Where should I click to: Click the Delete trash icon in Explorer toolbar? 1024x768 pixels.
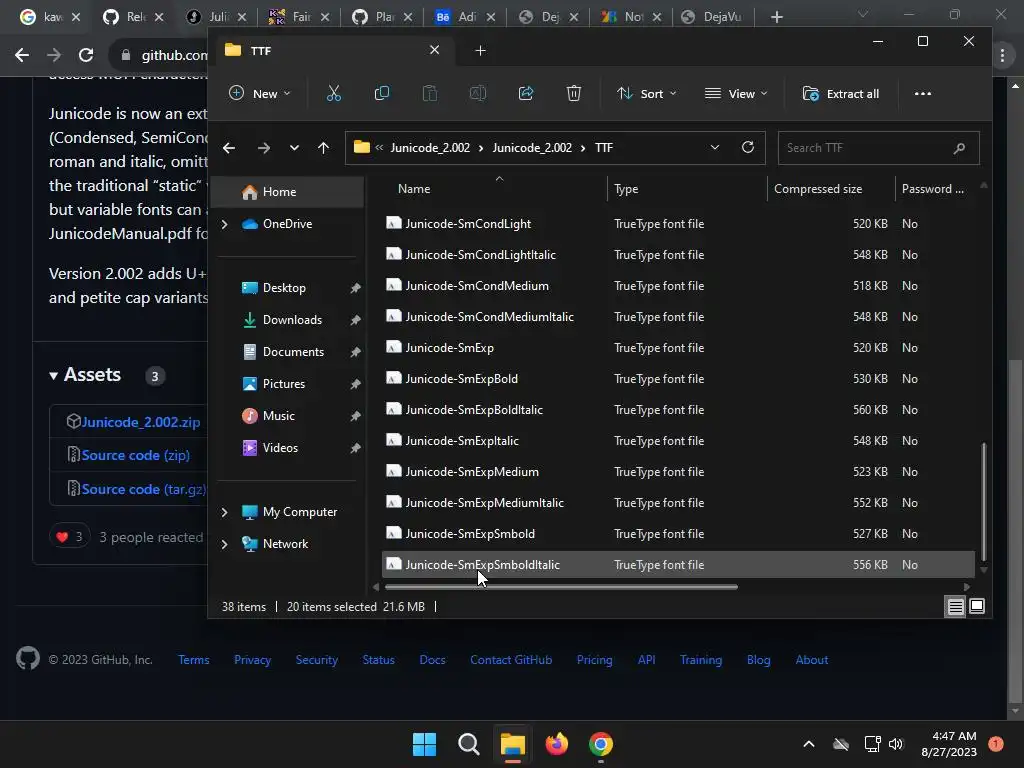[573, 93]
